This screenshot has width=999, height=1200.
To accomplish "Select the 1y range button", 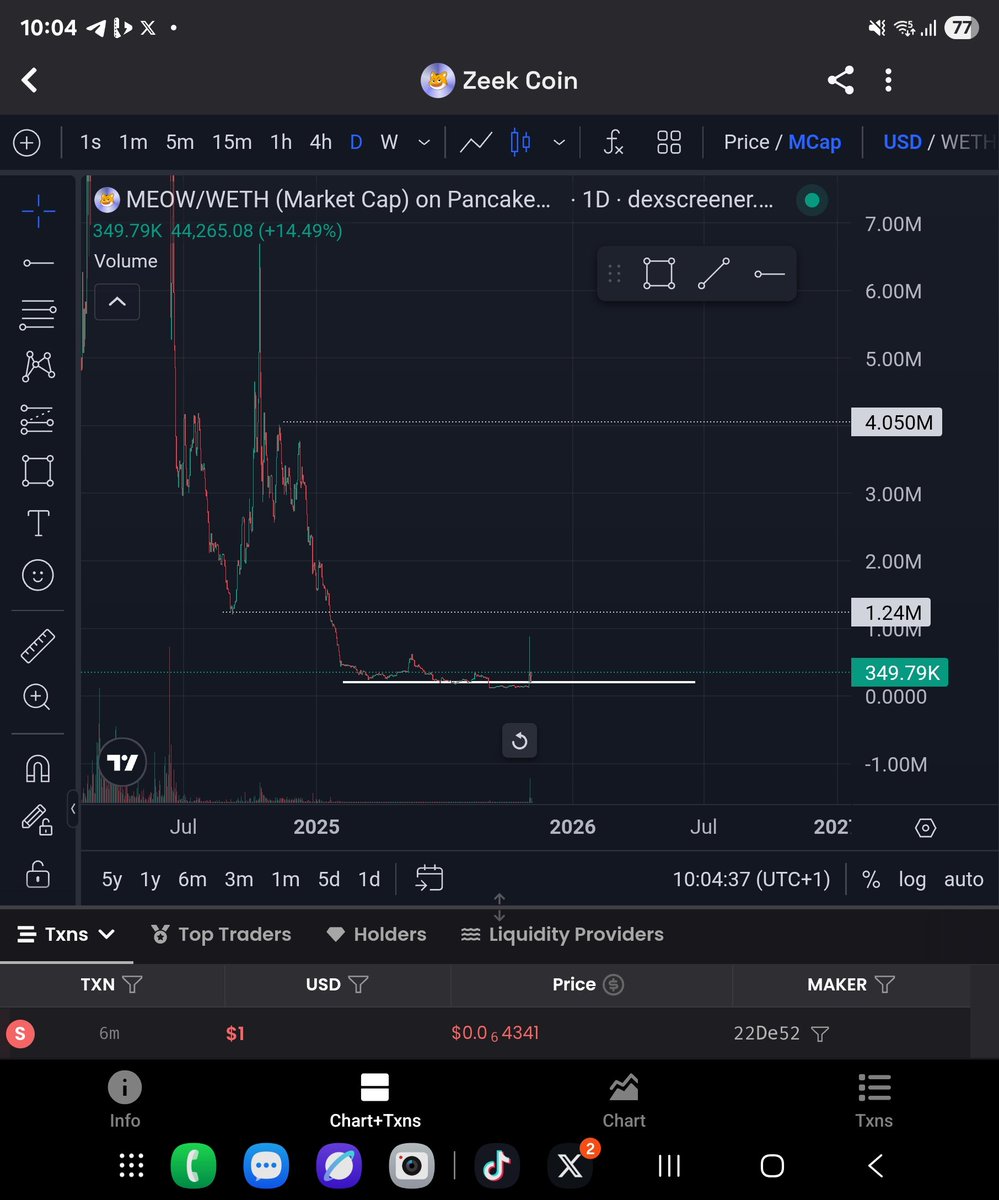I will click(149, 879).
